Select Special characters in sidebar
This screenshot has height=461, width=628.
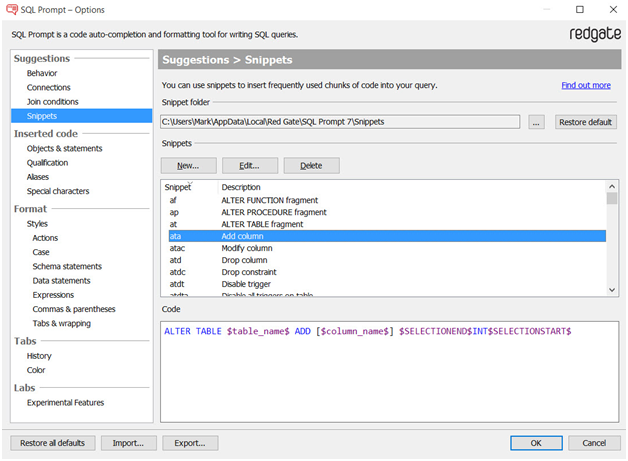[58, 191]
